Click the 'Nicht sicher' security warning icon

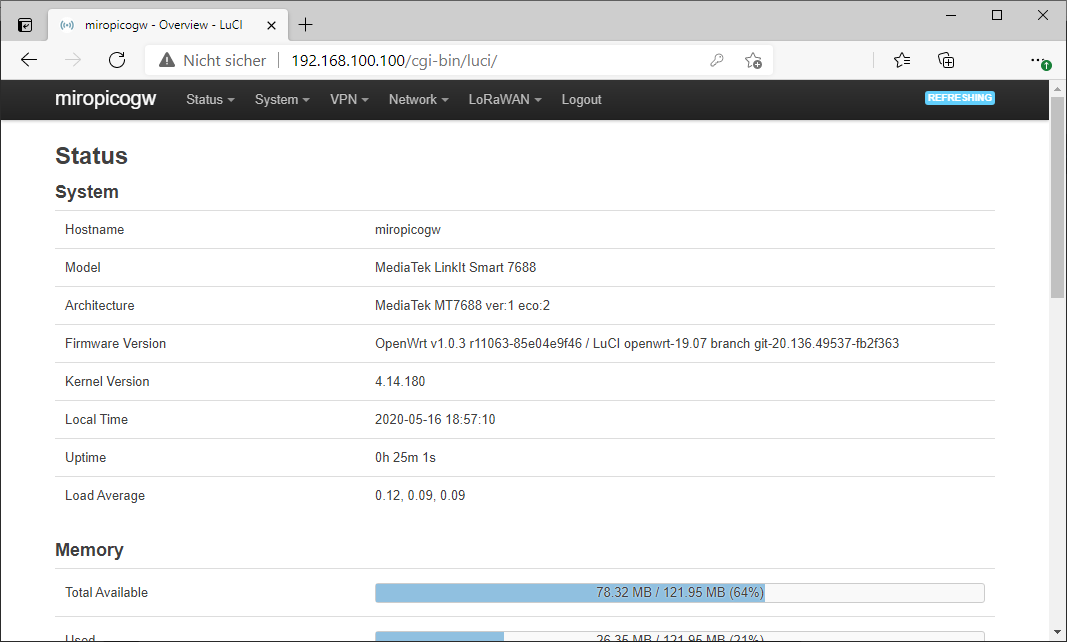167,60
